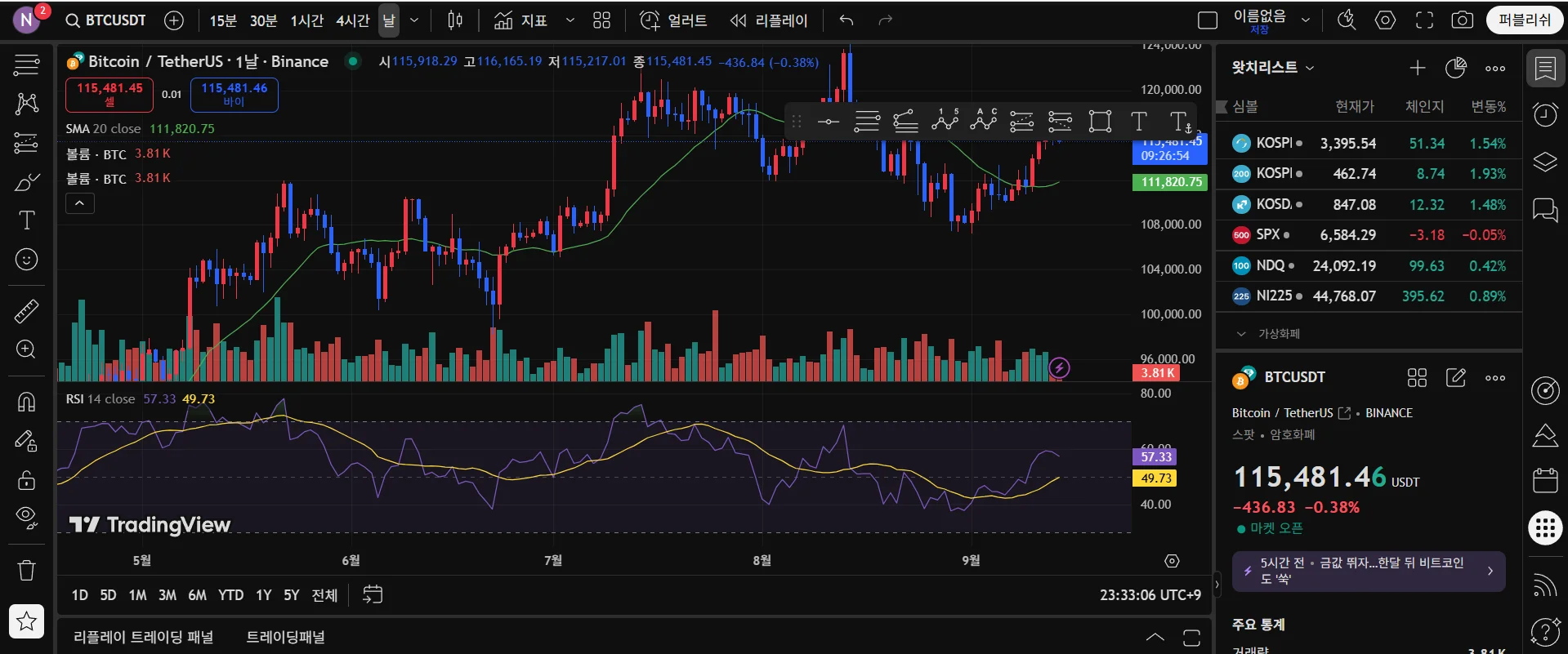1568x654 pixels.
Task: Select the XABCD pattern drawing tool
Action: coord(27,103)
